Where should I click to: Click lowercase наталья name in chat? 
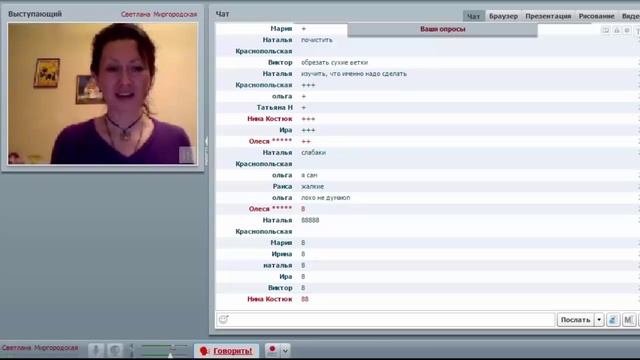click(278, 265)
